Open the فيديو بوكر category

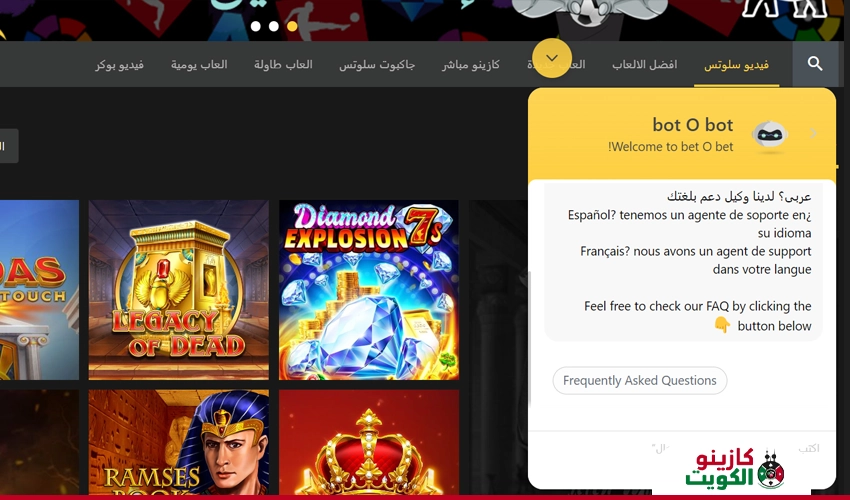119,65
